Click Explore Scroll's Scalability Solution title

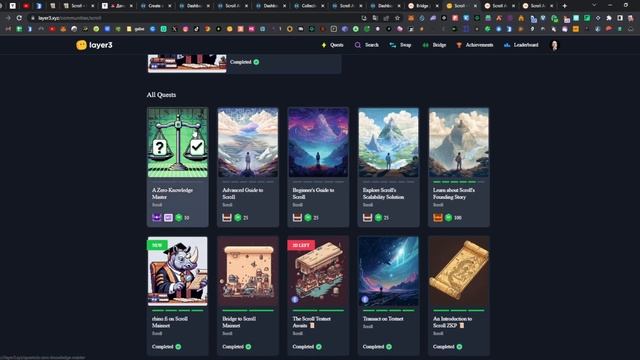[383, 193]
